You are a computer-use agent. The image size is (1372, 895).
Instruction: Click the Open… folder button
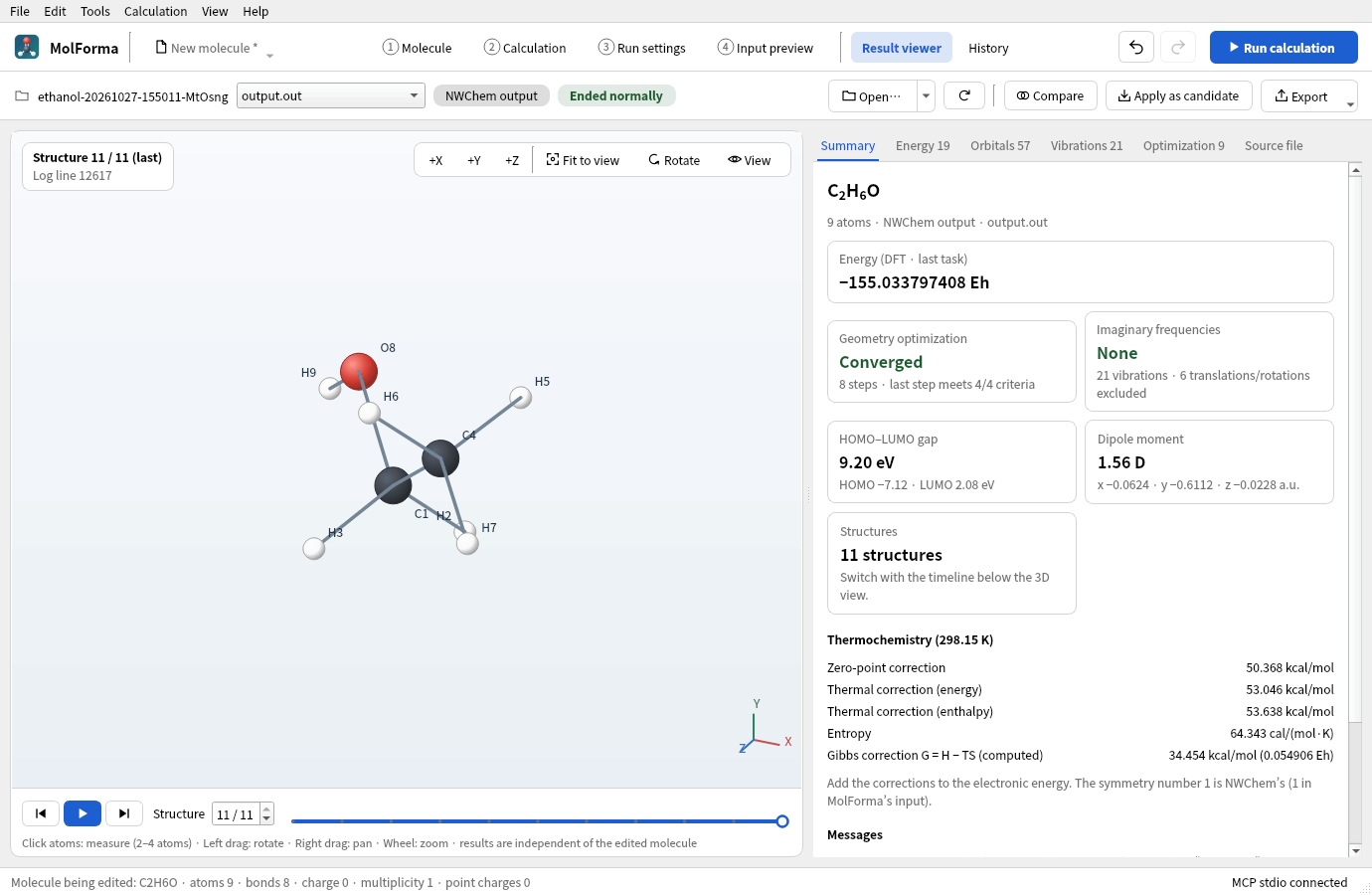point(872,95)
